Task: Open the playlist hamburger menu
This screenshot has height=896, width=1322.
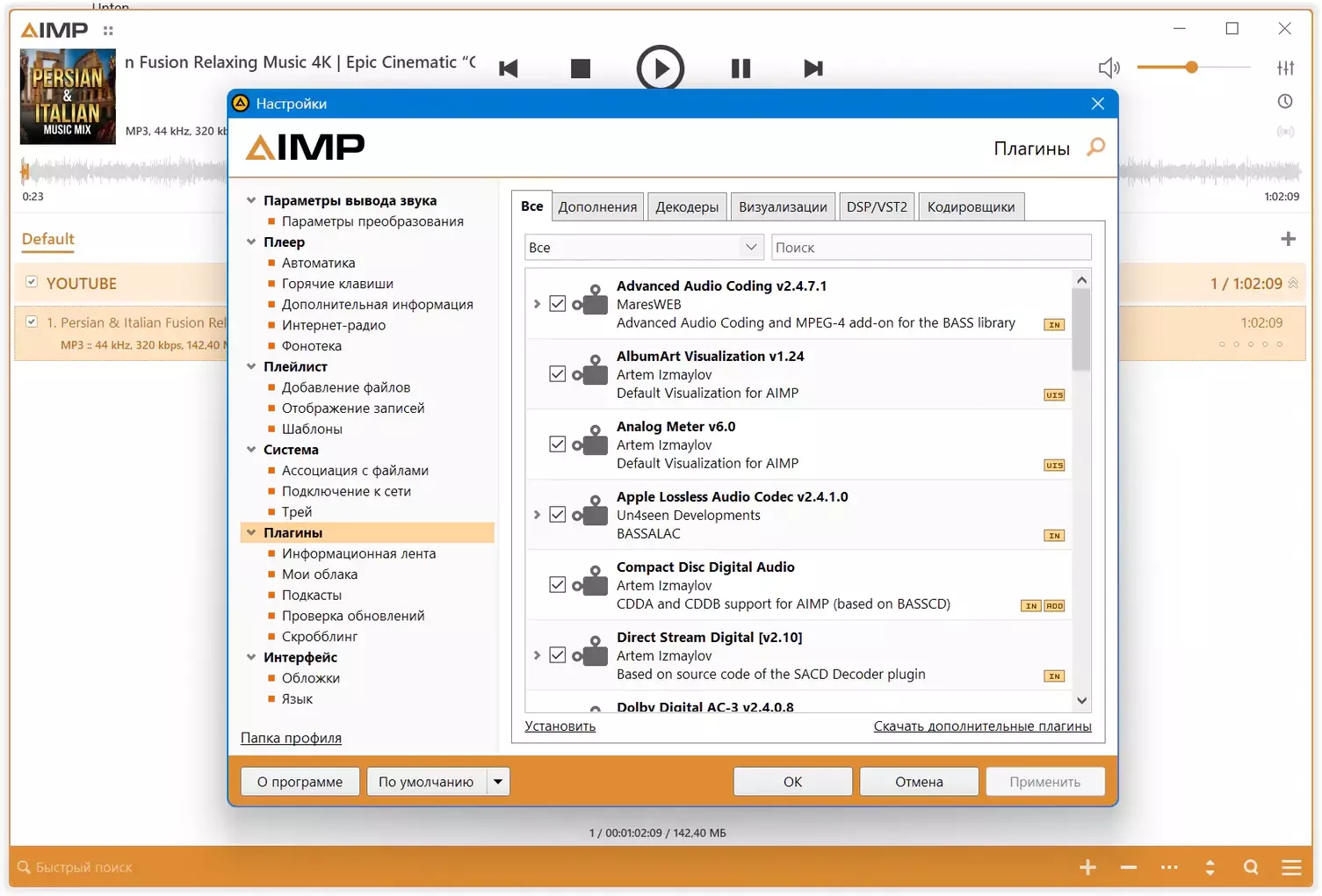Action: click(x=1291, y=868)
